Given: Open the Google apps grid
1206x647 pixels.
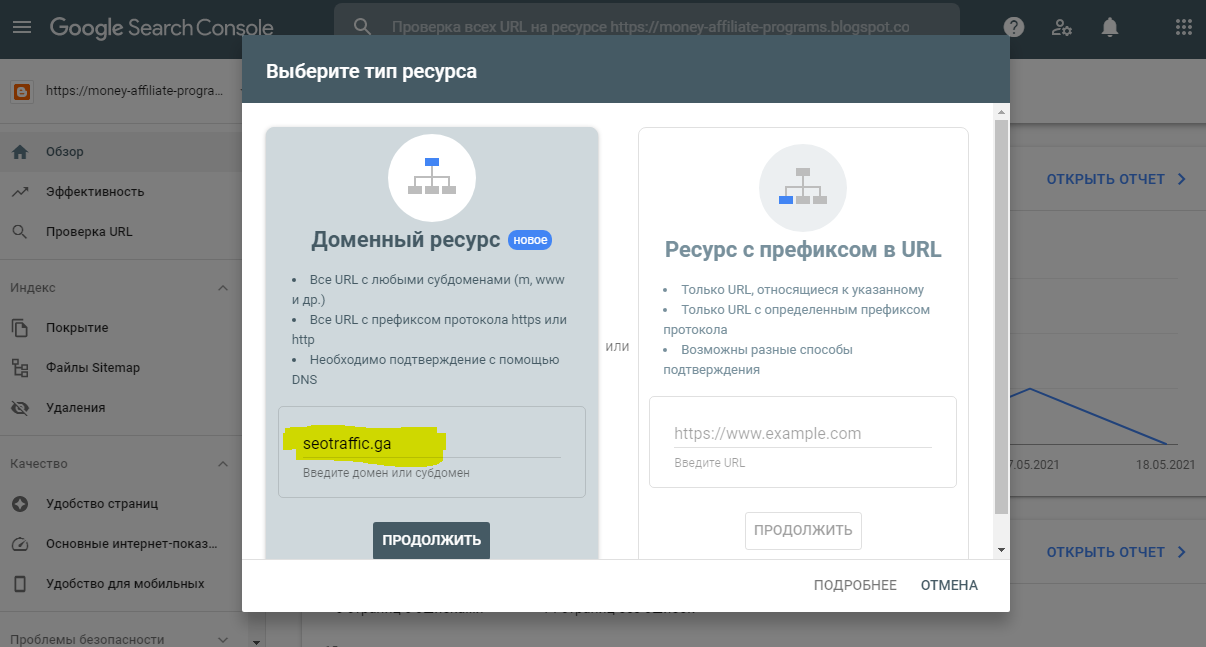Looking at the screenshot, I should tap(1184, 27).
